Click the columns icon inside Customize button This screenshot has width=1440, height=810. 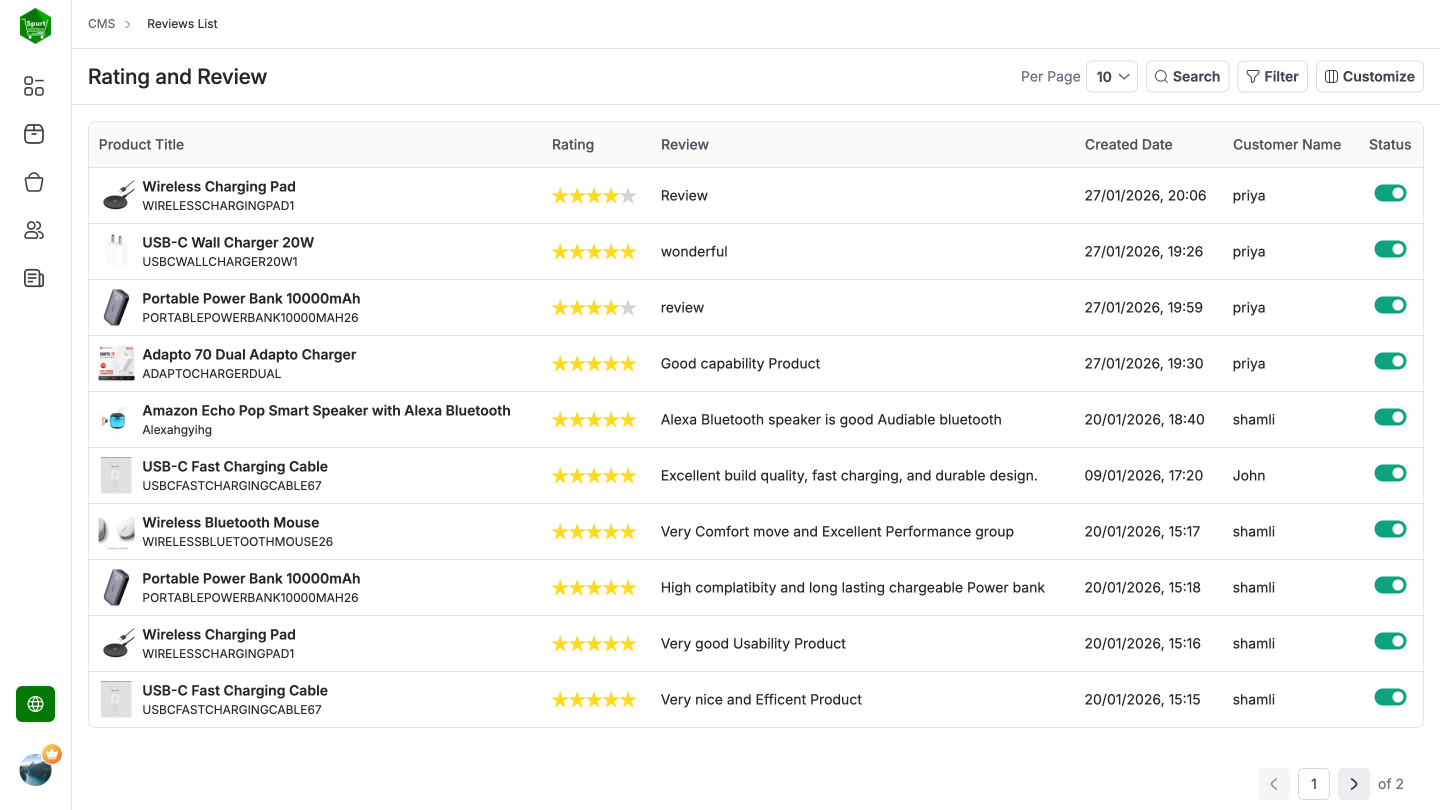point(1333,76)
